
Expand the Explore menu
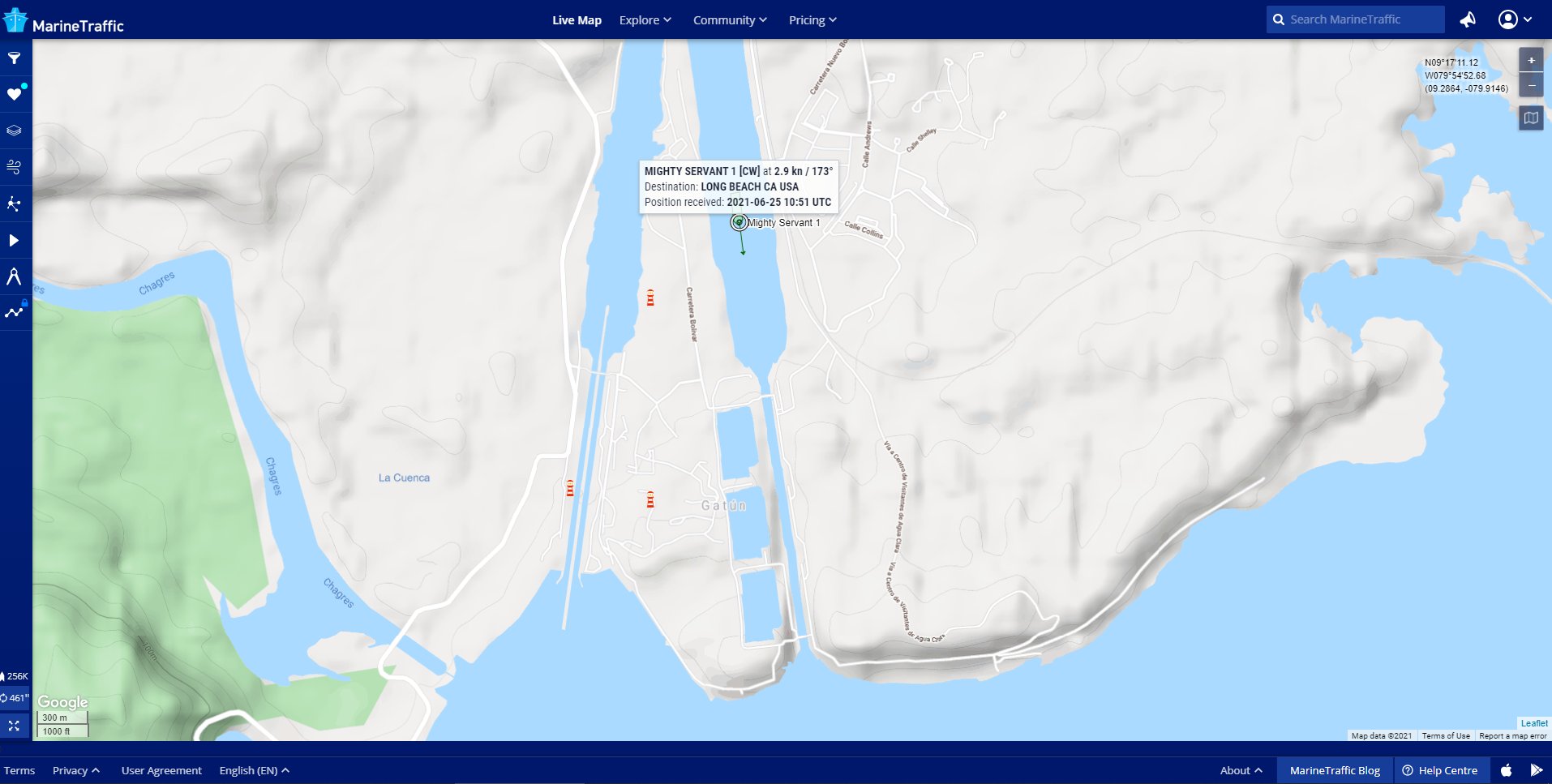645,20
